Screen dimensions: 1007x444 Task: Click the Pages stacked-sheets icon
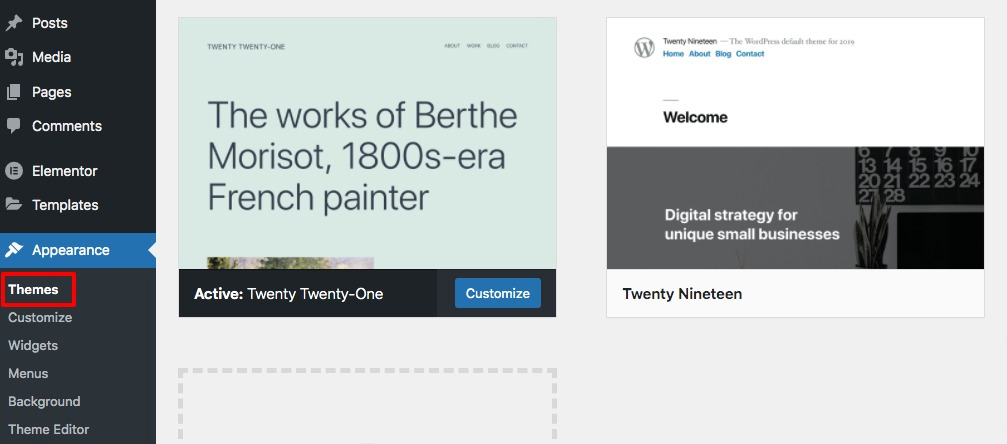point(13,92)
